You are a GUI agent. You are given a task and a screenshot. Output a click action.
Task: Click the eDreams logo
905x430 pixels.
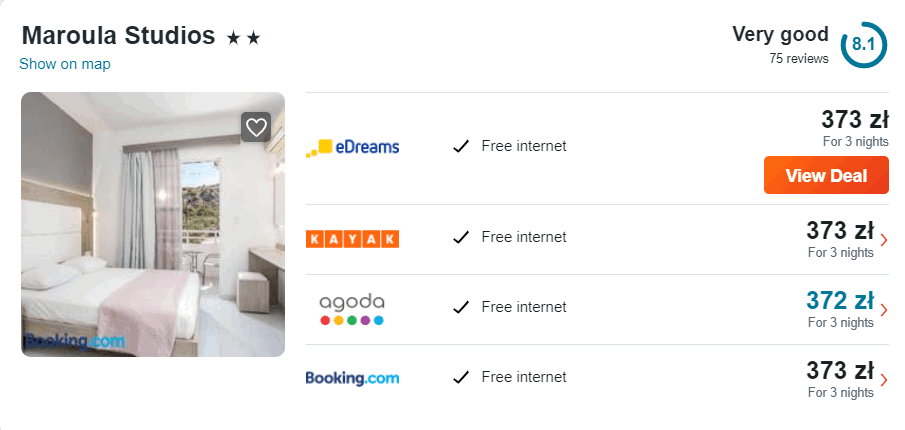(352, 147)
